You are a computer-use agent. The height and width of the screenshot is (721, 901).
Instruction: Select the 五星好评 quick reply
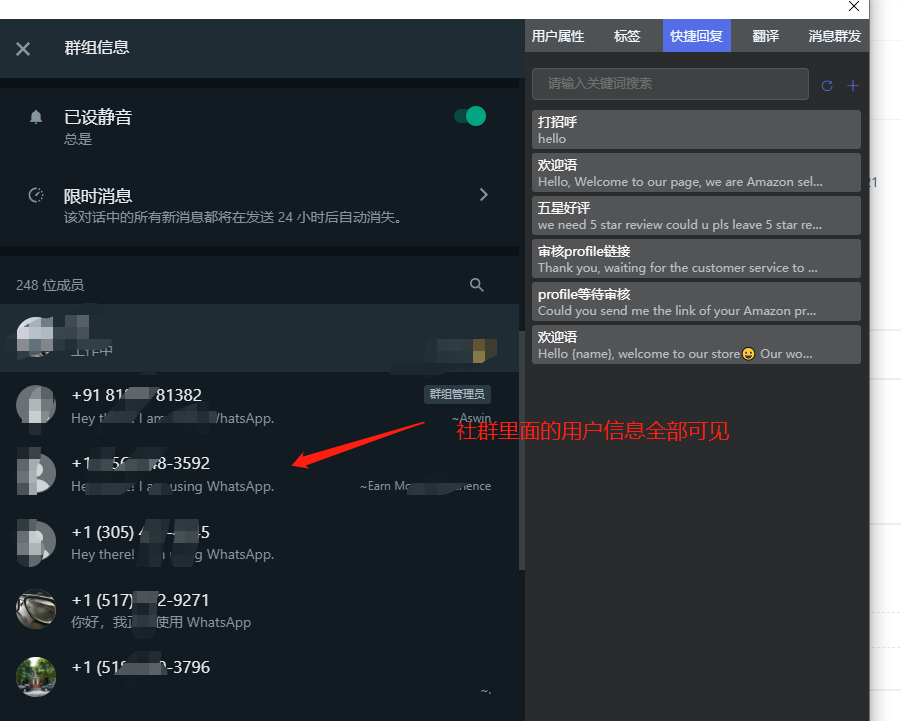point(695,215)
